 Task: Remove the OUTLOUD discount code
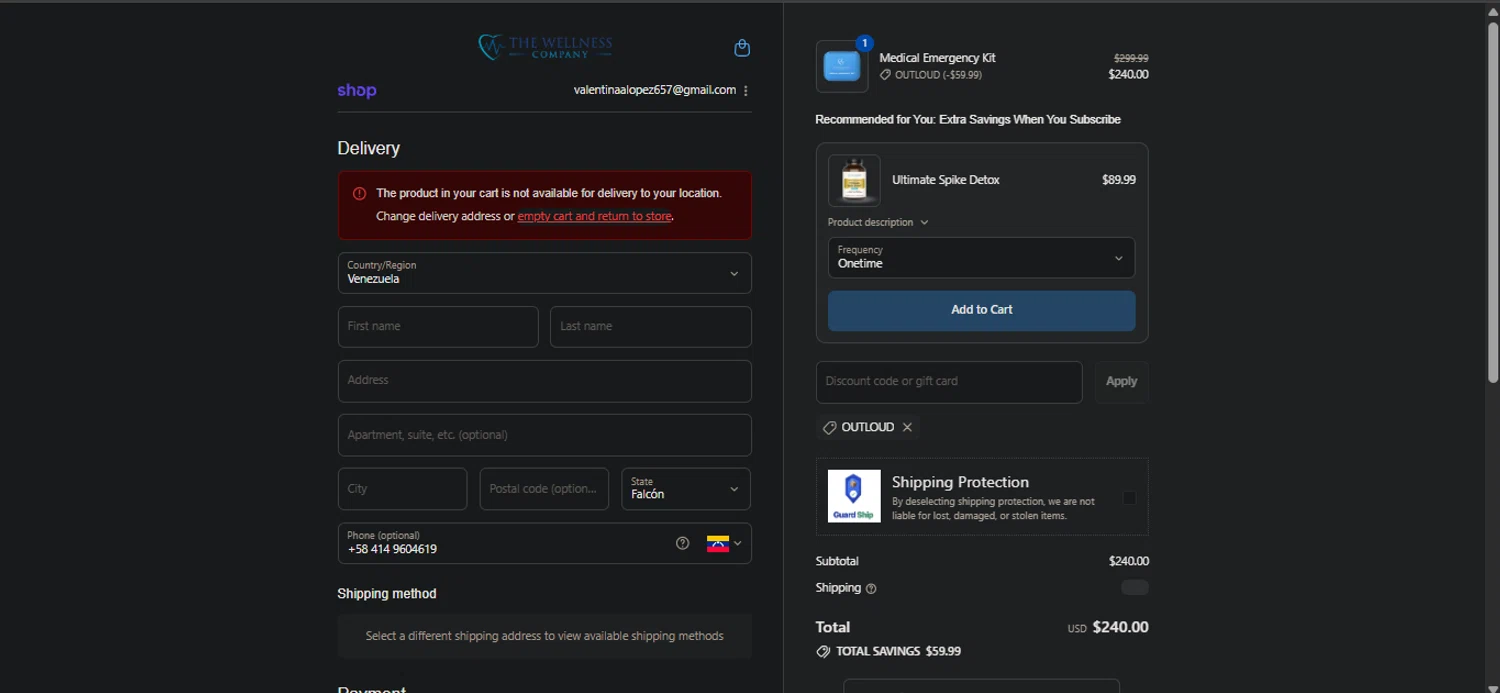coord(907,427)
